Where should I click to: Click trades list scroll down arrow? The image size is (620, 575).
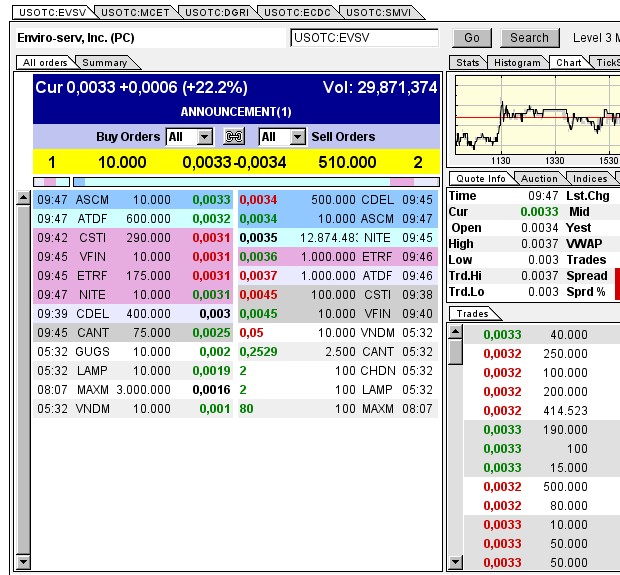coord(455,564)
